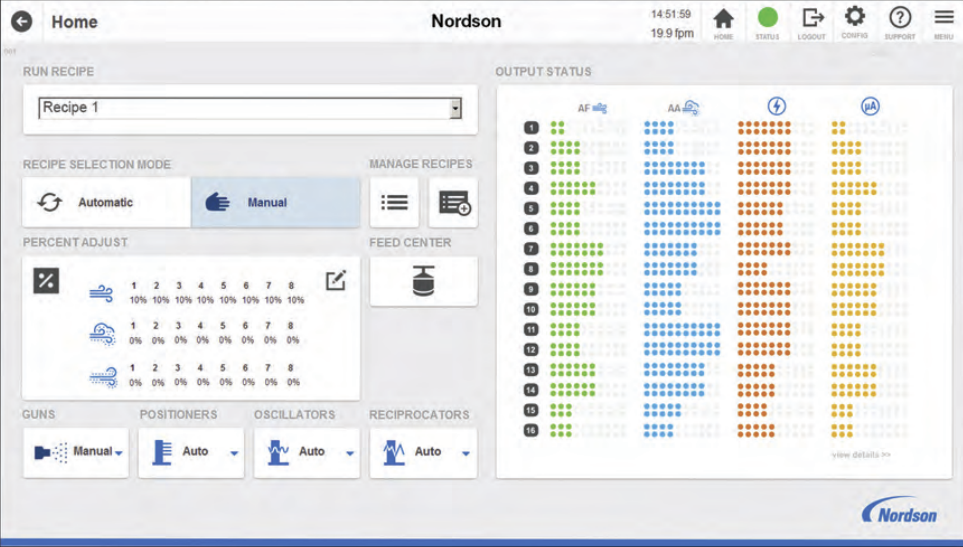Viewport: 963px width, 547px height.
Task: Select the third air row icon in Percent Adjust
Action: (103, 377)
